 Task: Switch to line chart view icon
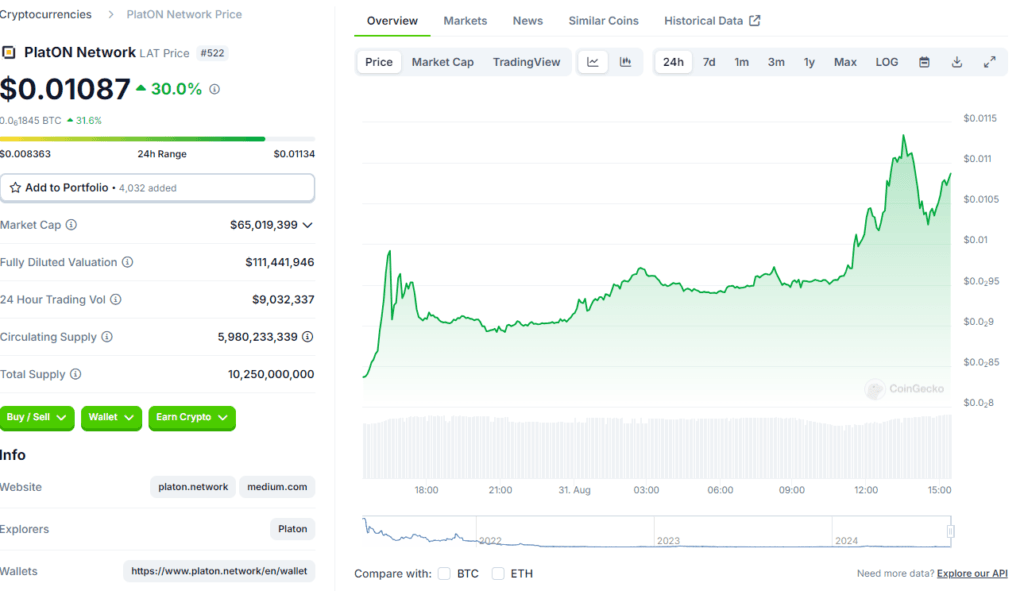tap(593, 62)
